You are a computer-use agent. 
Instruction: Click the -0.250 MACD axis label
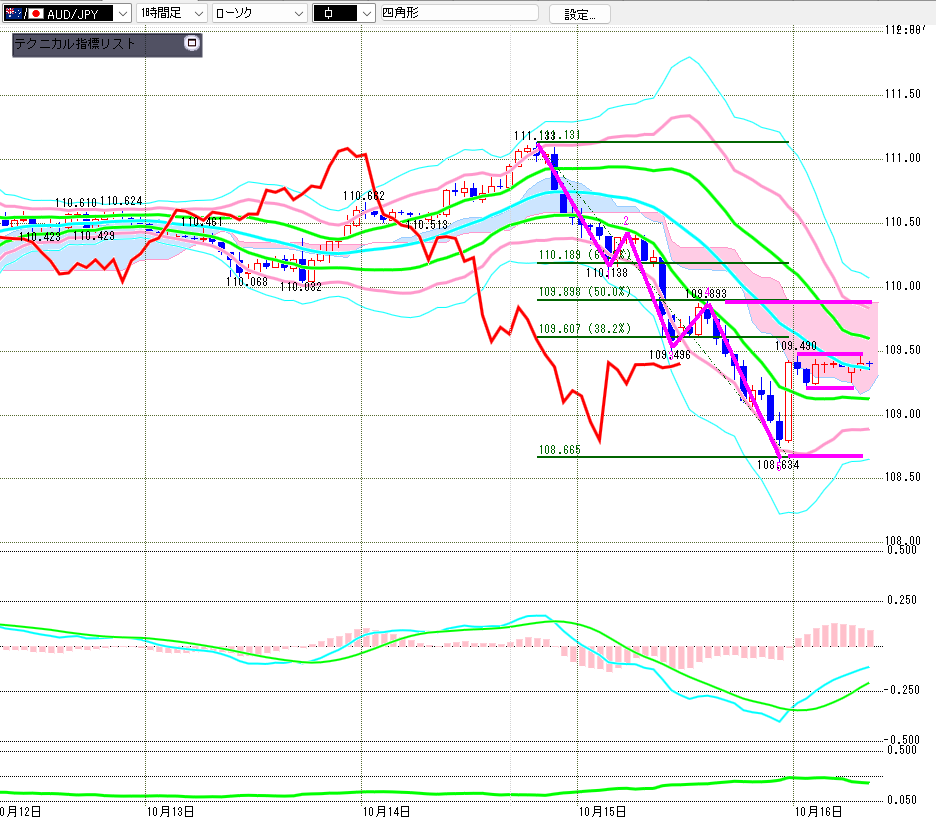click(x=902, y=690)
